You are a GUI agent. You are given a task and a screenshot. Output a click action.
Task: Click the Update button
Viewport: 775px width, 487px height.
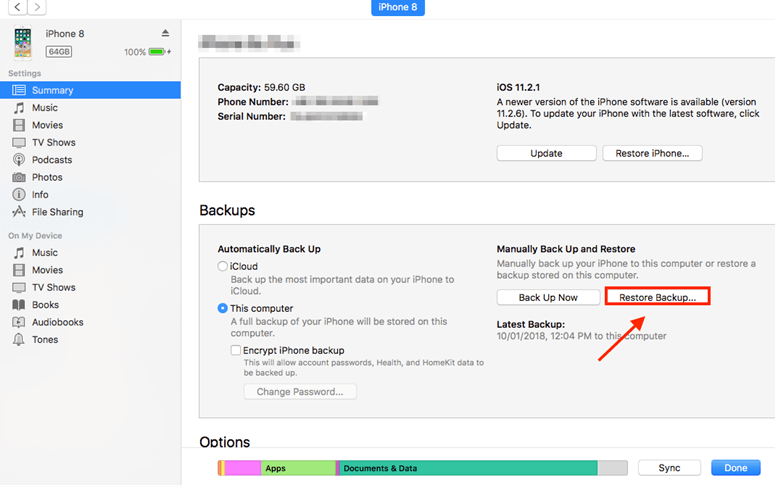pos(546,153)
